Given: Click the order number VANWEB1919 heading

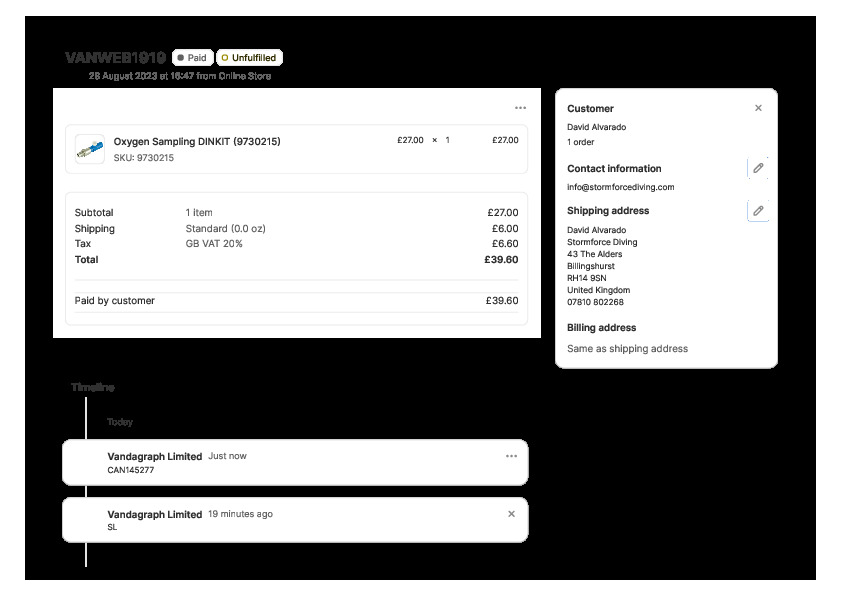Looking at the screenshot, I should 115,58.
